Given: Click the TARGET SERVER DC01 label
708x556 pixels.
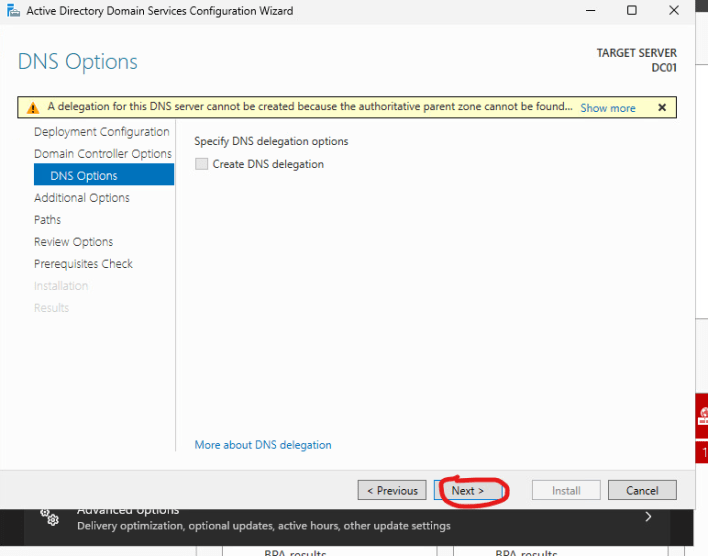Looking at the screenshot, I should pyautogui.click(x=637, y=60).
